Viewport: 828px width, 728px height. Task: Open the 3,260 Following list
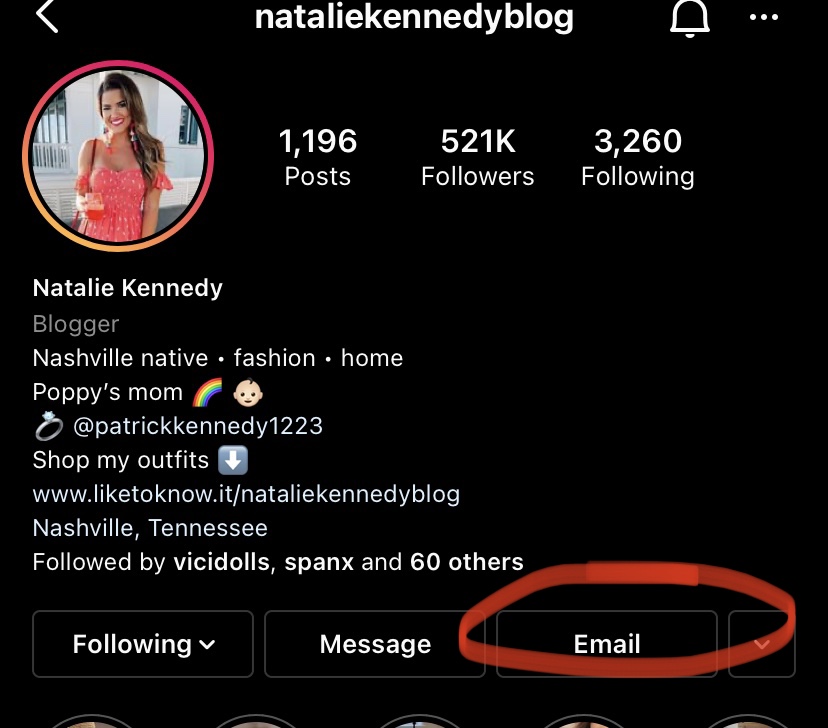[638, 157]
